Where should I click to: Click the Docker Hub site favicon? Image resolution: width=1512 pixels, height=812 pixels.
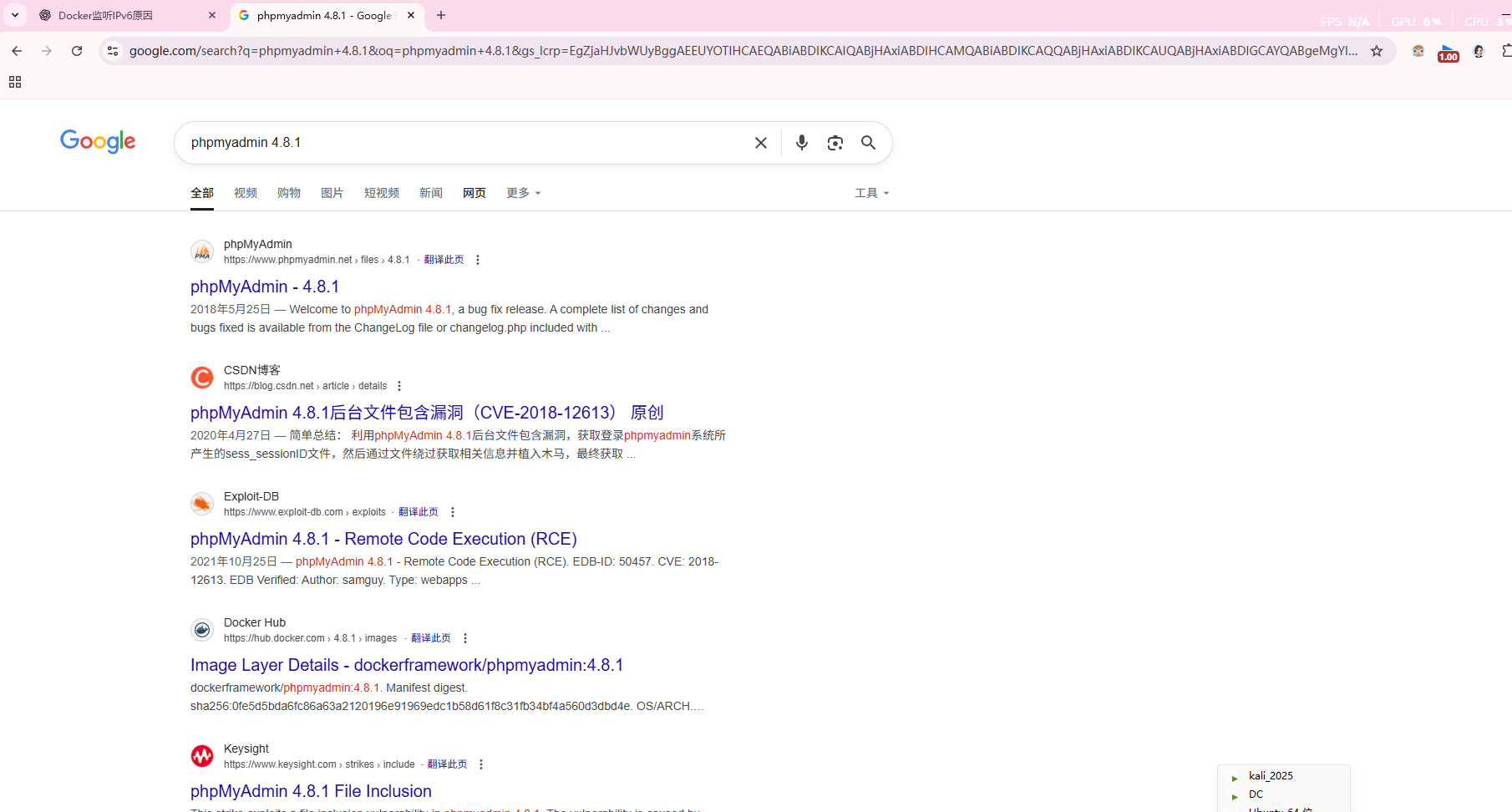click(202, 630)
